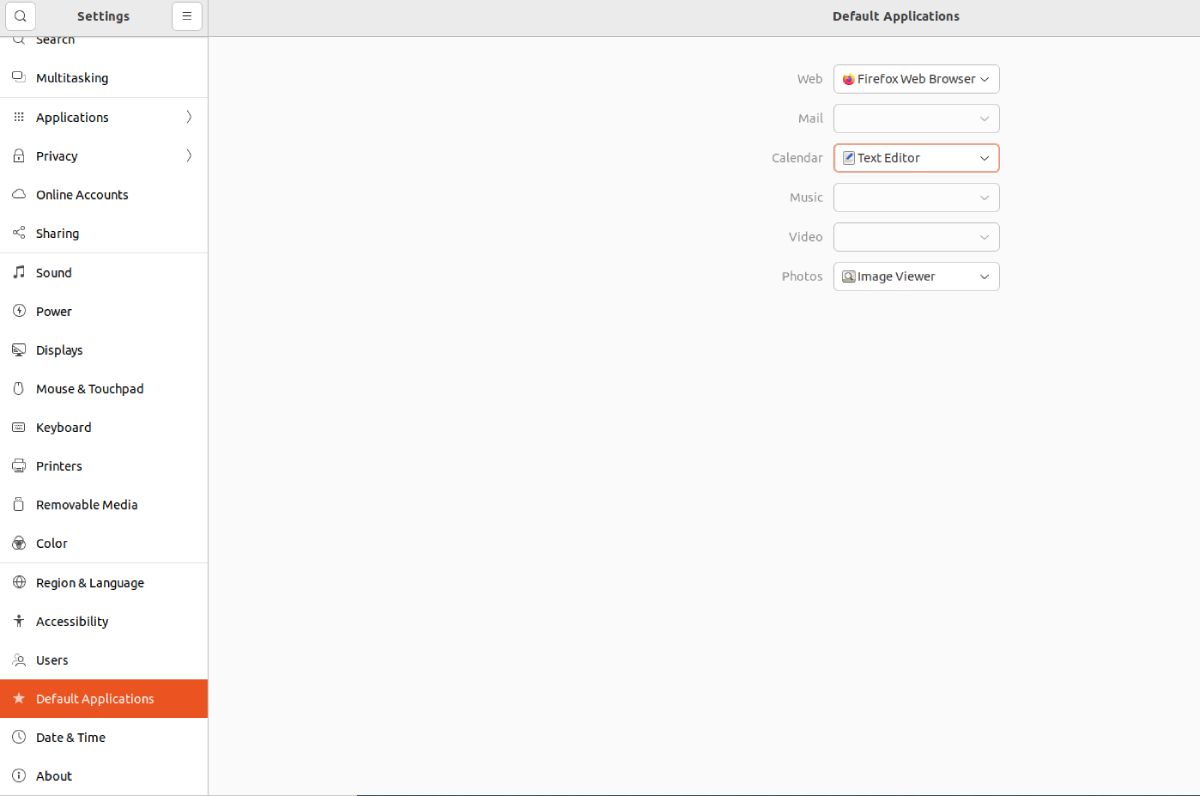Select Region & Language in sidebar

[x=104, y=583]
